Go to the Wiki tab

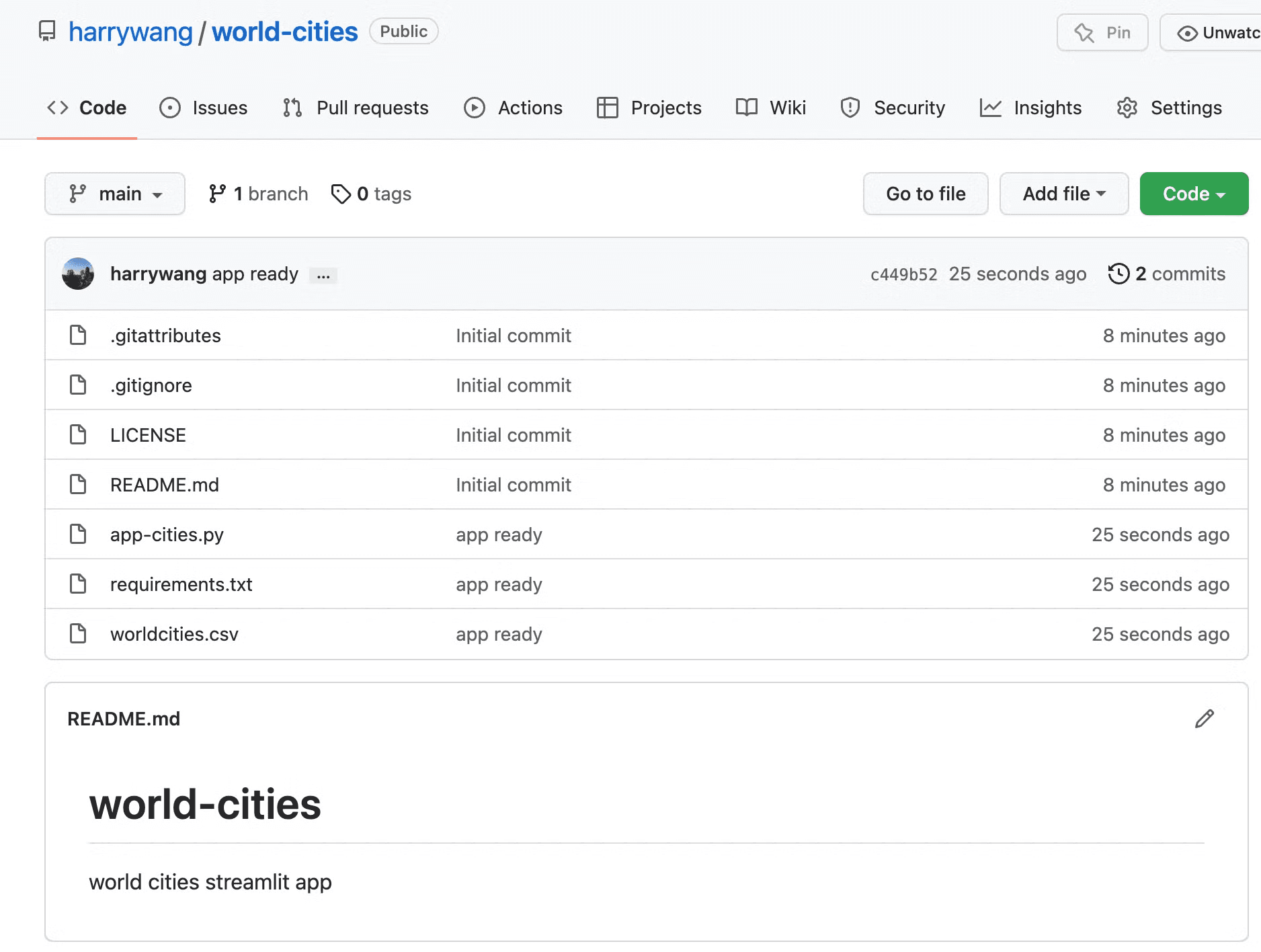(771, 108)
